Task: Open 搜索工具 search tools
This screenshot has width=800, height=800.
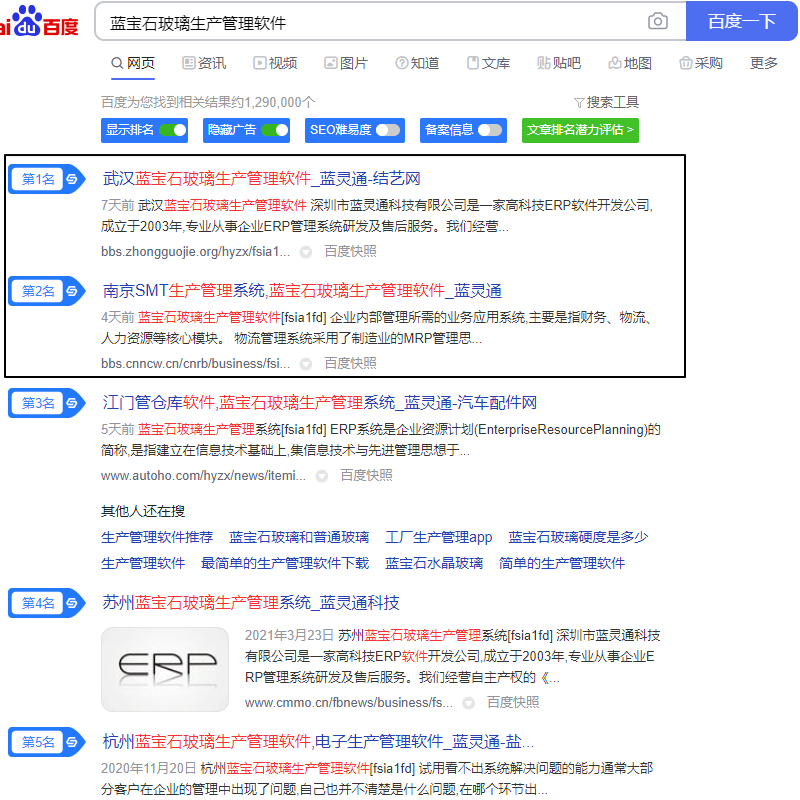Action: click(x=607, y=103)
